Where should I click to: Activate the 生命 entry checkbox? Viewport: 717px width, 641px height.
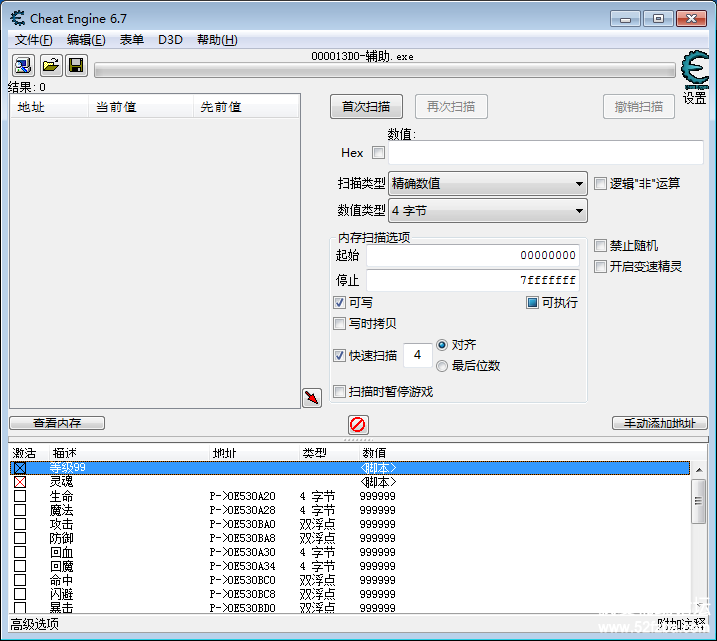click(20, 497)
